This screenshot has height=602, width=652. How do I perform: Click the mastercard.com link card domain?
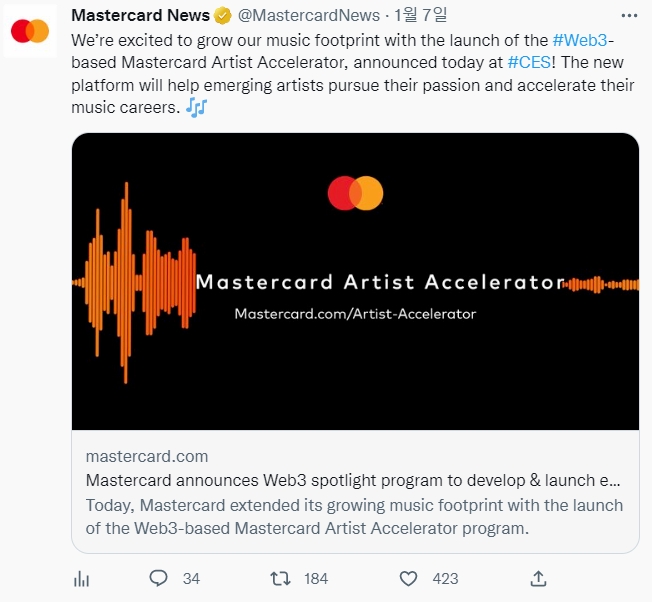click(147, 456)
